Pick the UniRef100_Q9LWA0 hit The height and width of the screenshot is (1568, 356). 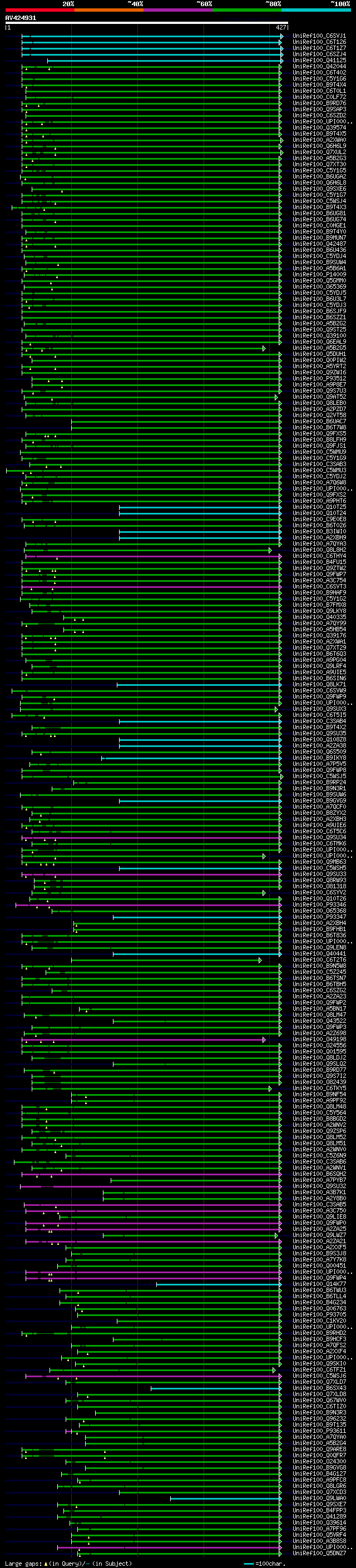pyautogui.click(x=319, y=1498)
